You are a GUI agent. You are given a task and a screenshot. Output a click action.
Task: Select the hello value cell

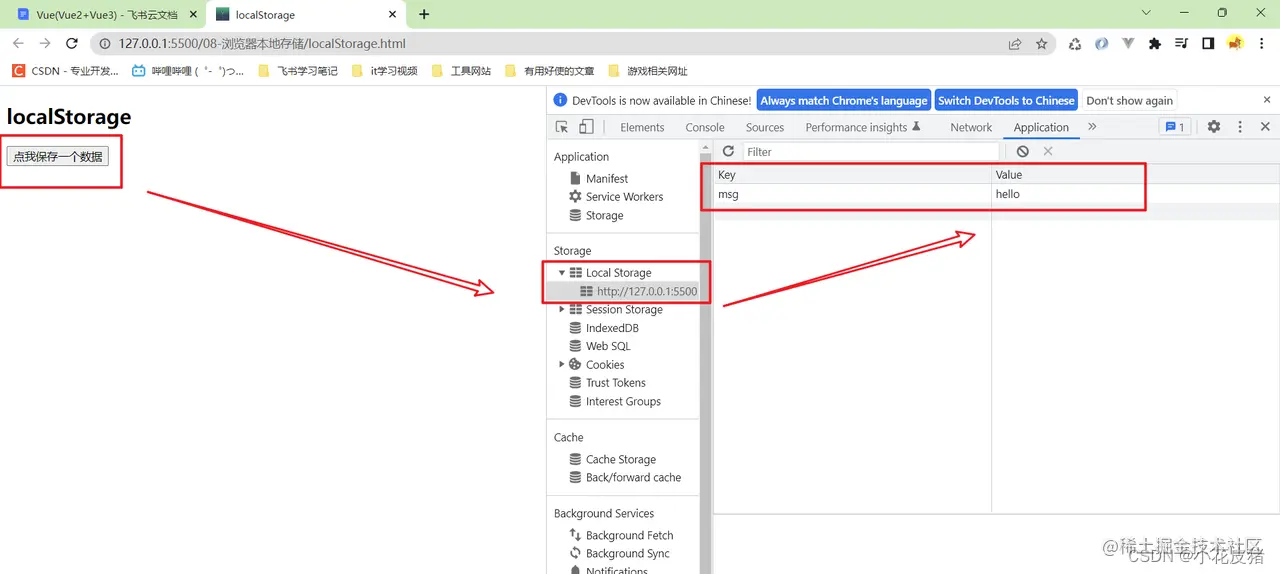tap(1135, 194)
